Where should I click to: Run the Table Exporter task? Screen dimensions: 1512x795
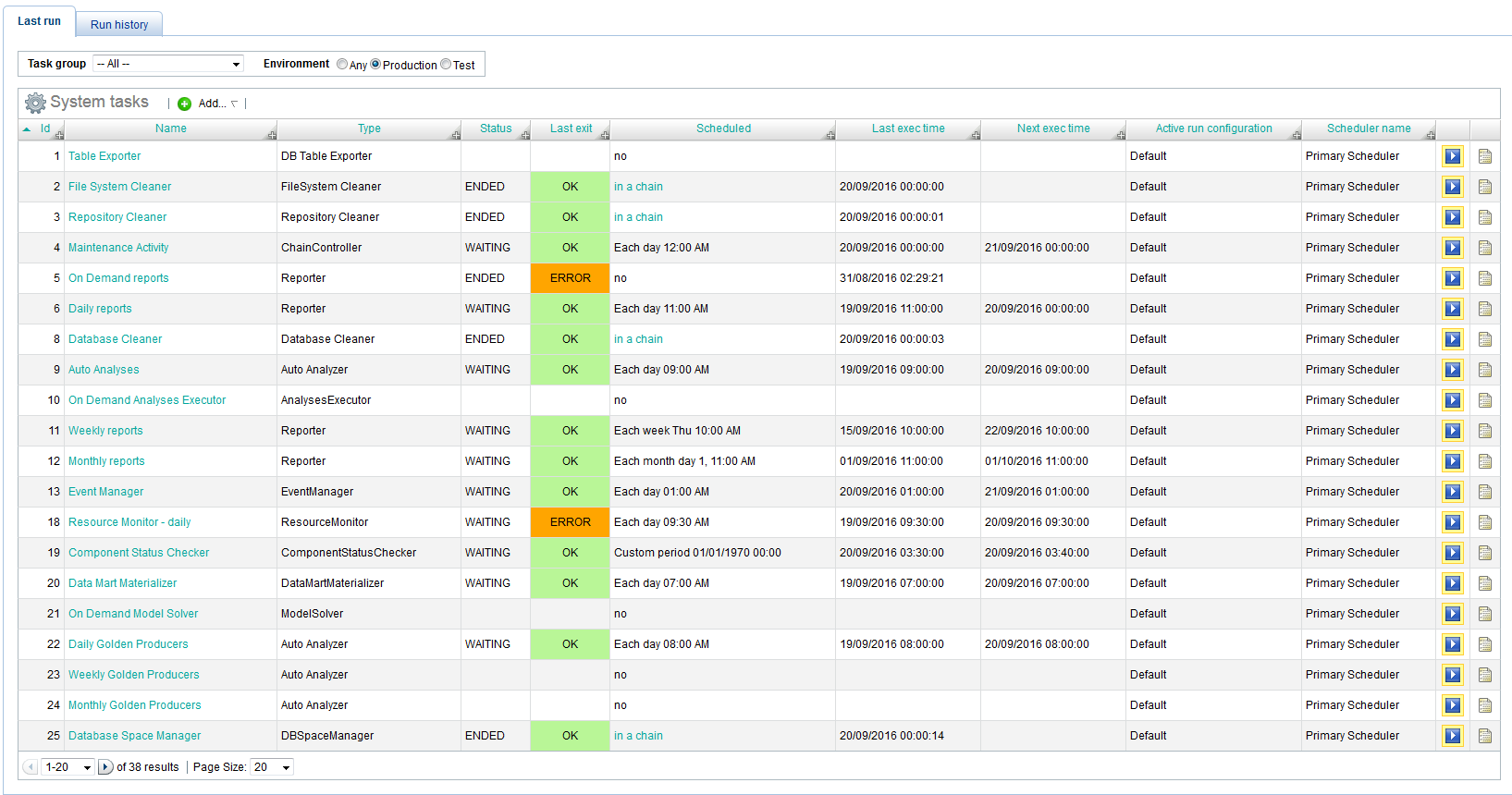(x=1452, y=156)
